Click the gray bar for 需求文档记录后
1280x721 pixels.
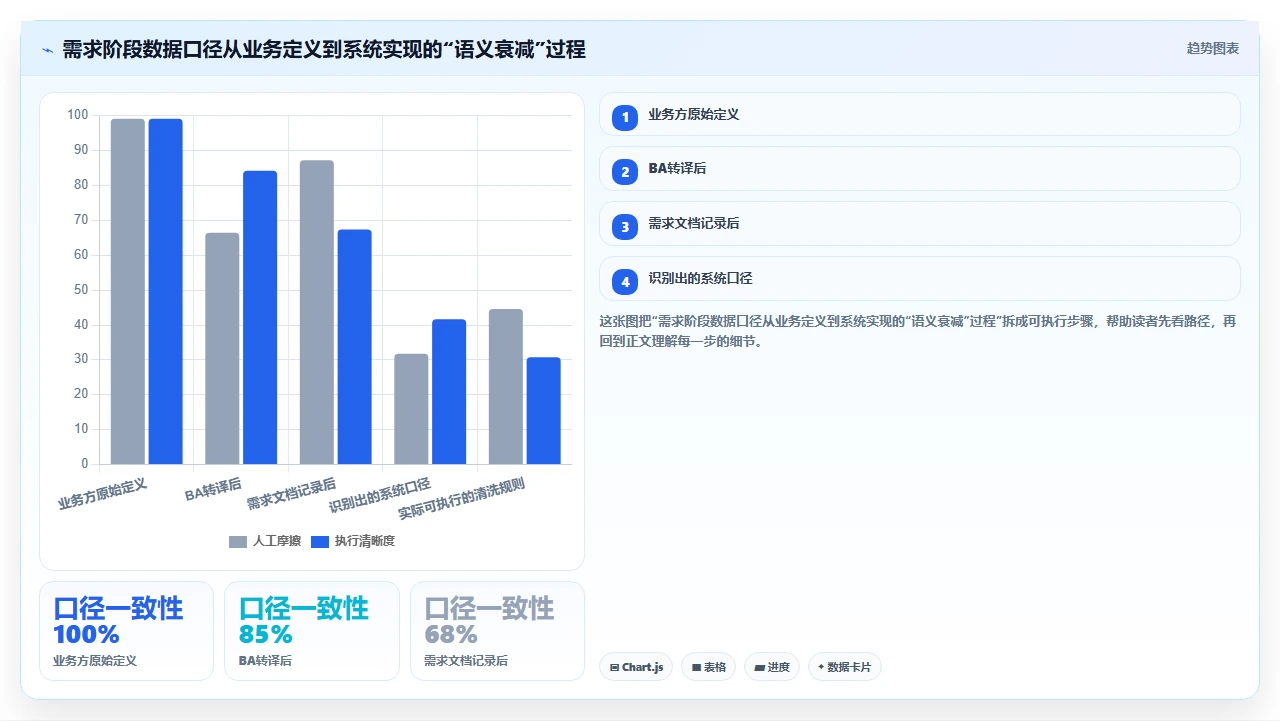pyautogui.click(x=317, y=312)
